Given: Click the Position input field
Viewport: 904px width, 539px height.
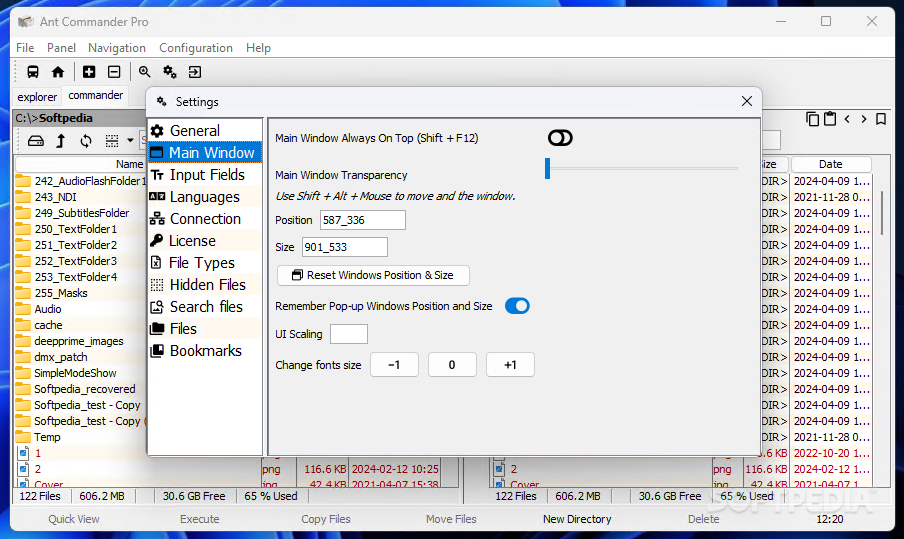Looking at the screenshot, I should [363, 220].
